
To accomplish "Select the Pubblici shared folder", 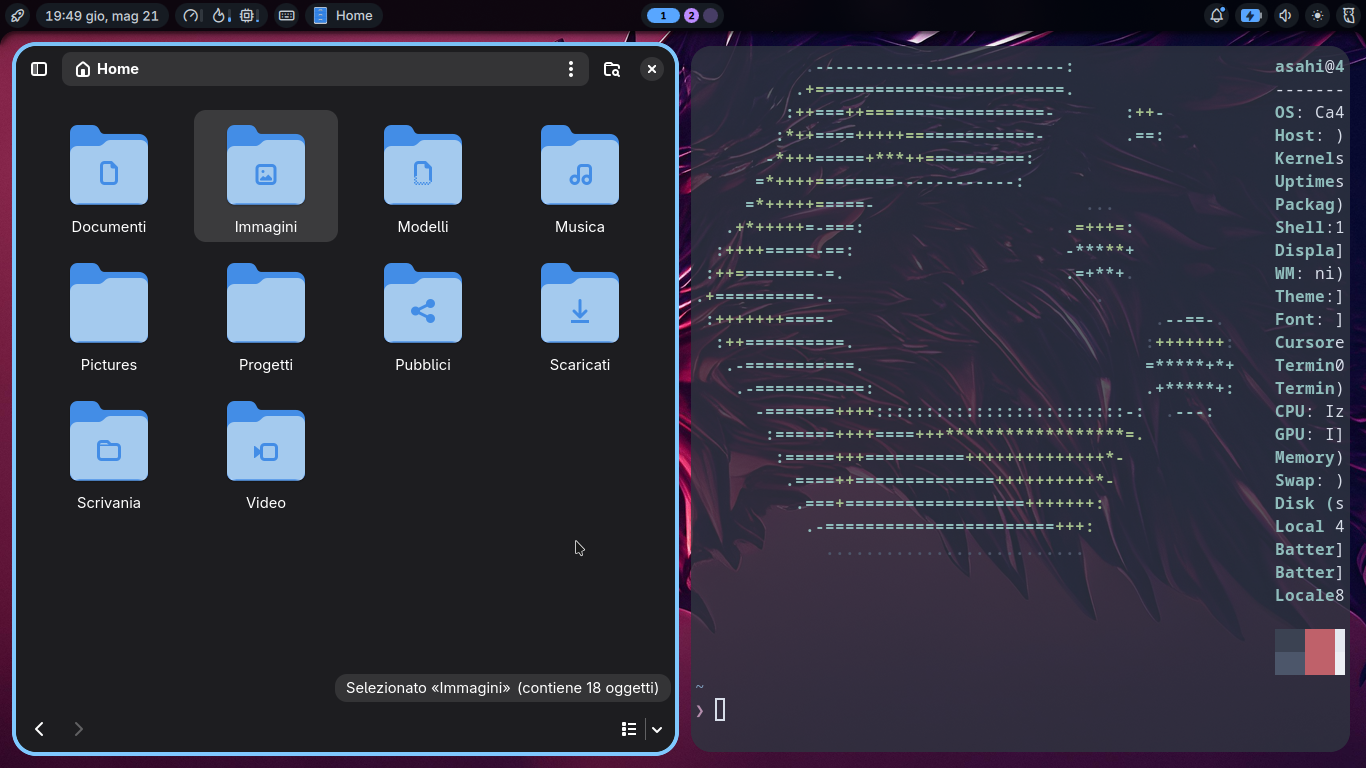I will 423,303.
